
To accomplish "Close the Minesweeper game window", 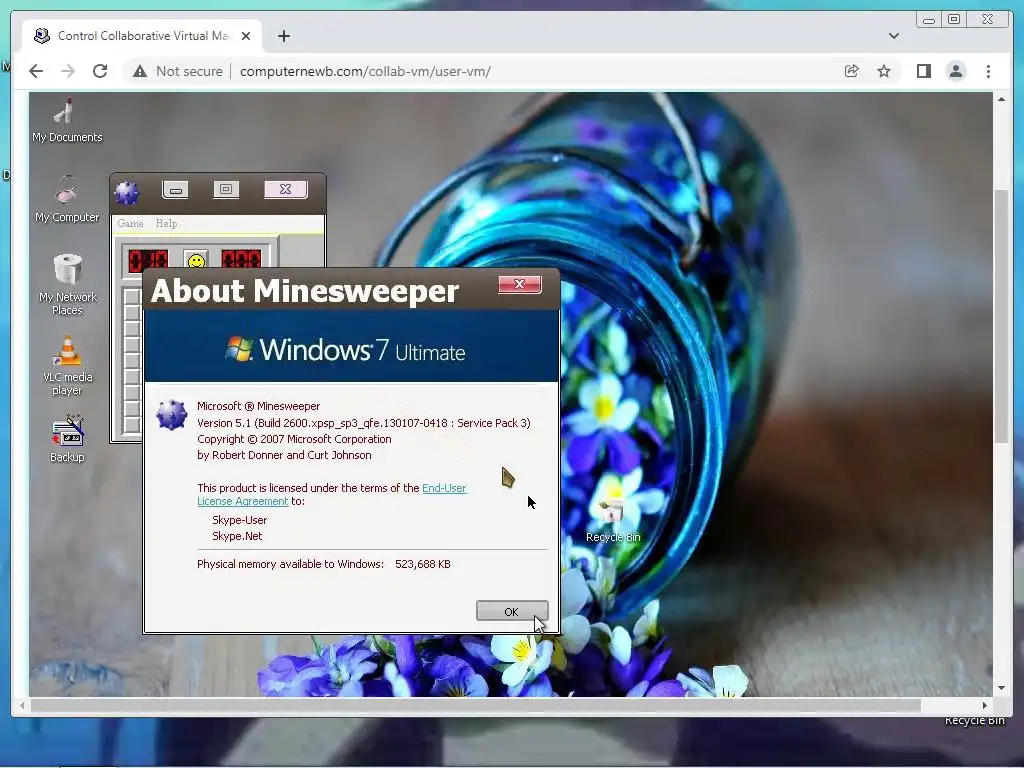I will pos(285,189).
